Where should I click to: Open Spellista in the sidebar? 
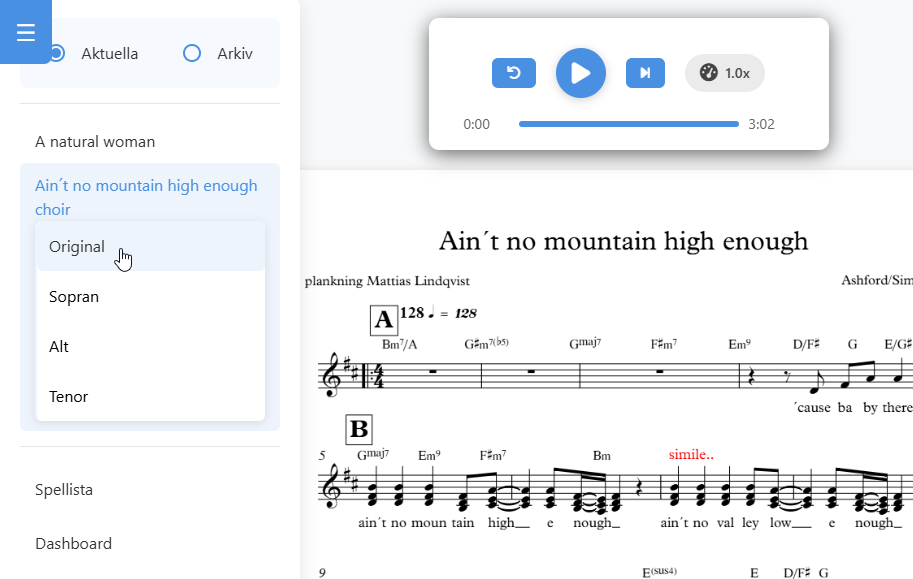63,489
